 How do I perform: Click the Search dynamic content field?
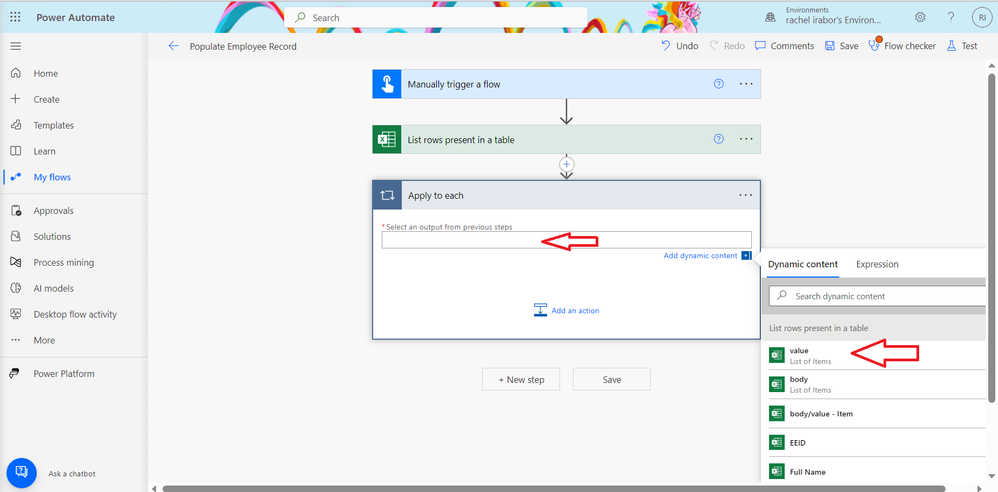point(878,296)
